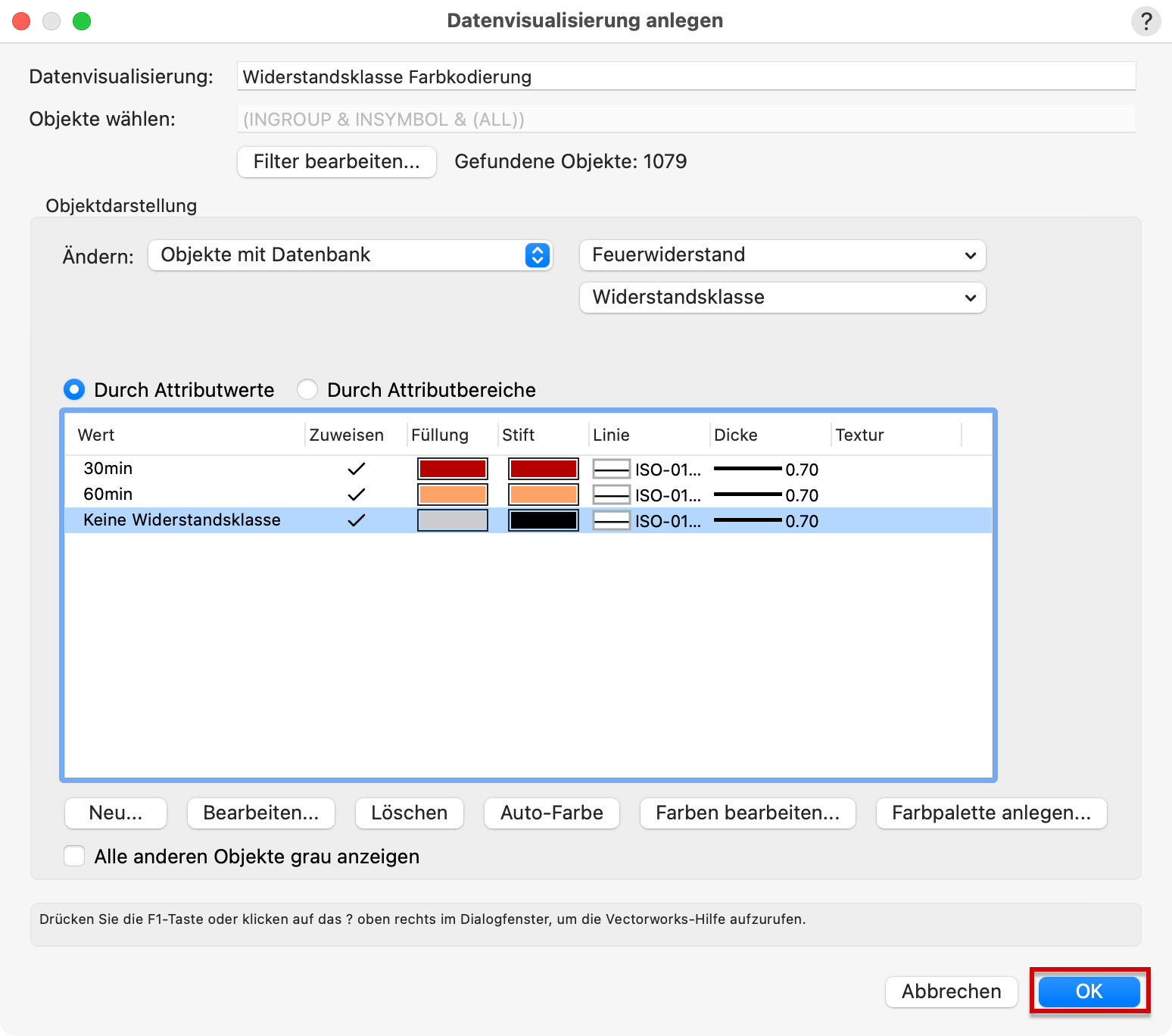Screen dimensions: 1172x1036
Task: Close the dialog with the red window button
Action: coord(21,21)
